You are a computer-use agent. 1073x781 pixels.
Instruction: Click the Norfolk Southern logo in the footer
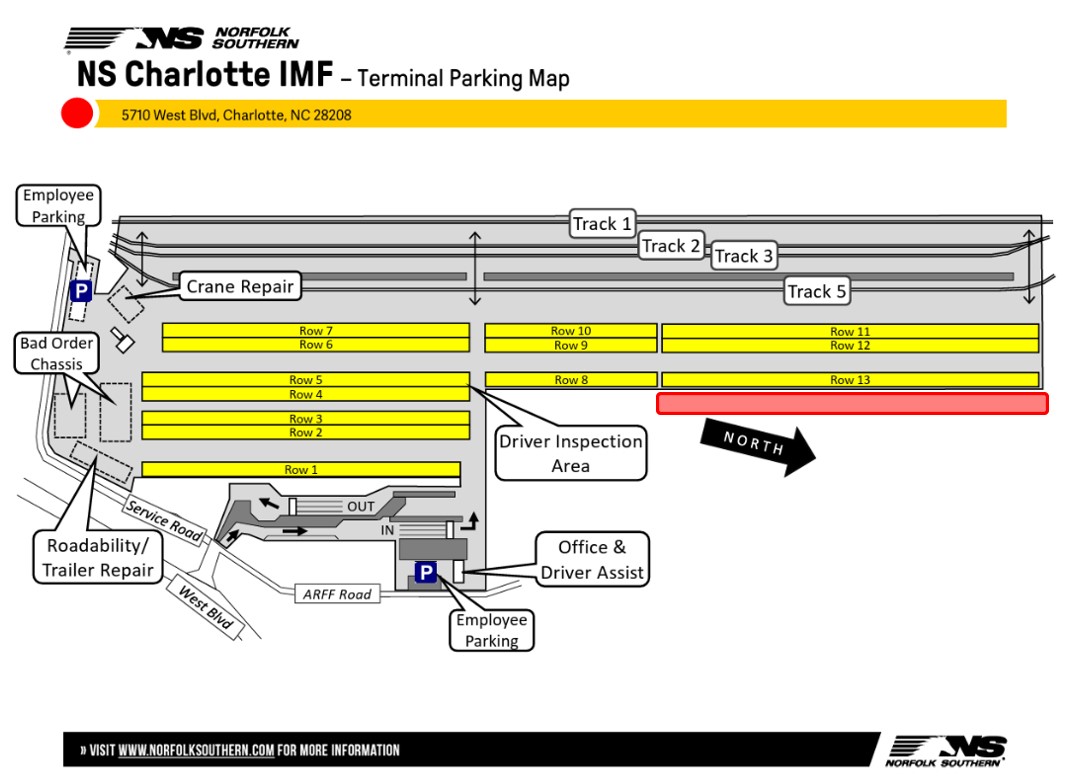(x=945, y=750)
